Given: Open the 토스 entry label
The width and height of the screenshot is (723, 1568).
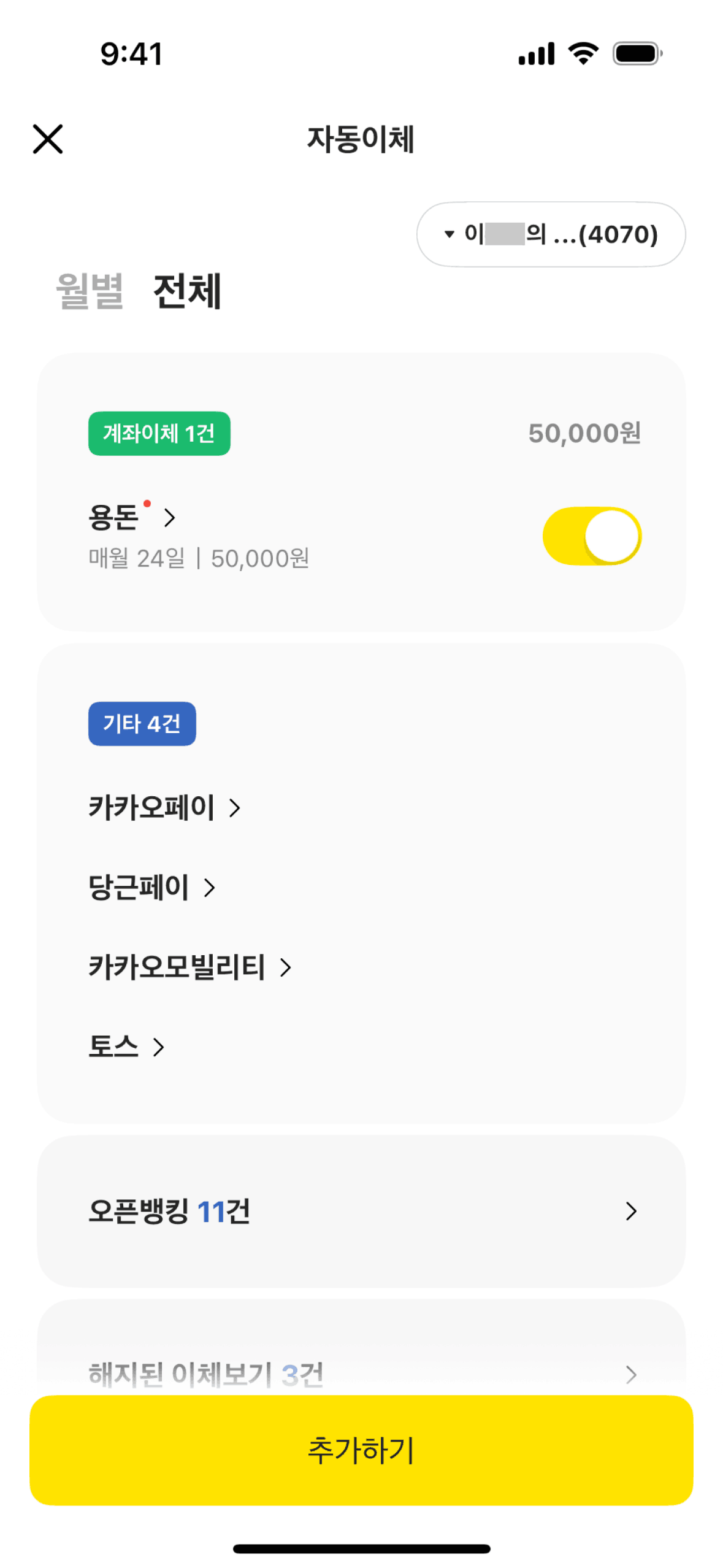Looking at the screenshot, I should 113,1047.
